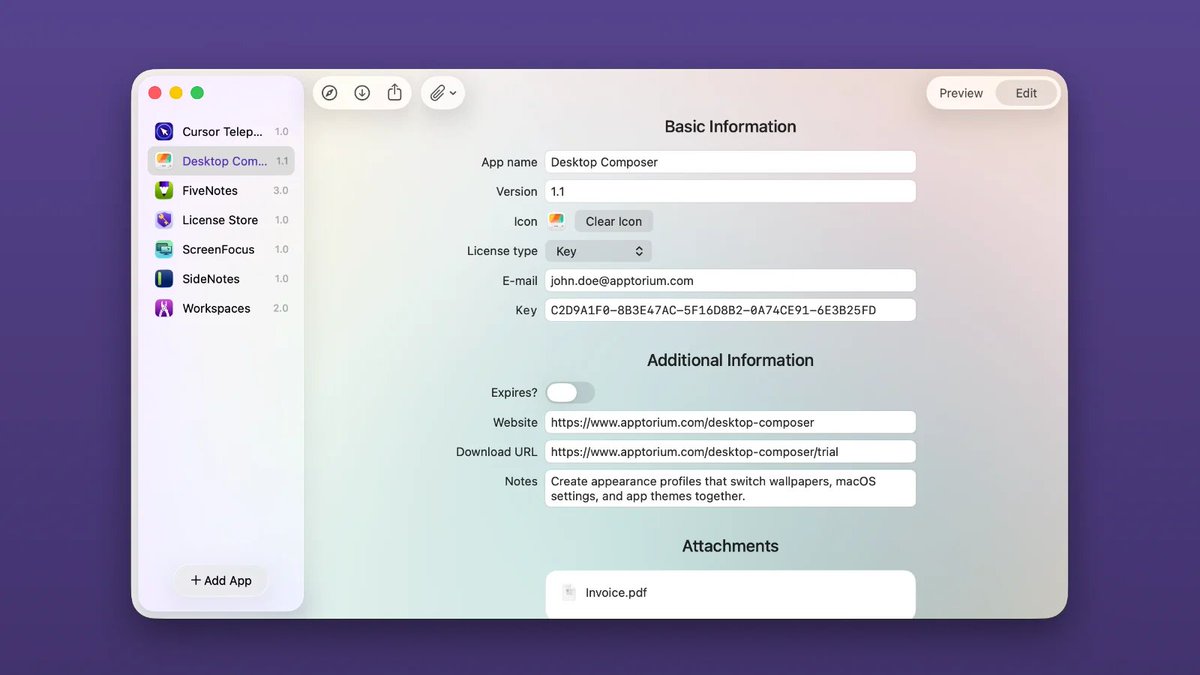Click the Invoice.pdf attachment name
This screenshot has height=675, width=1200.
[x=616, y=592]
